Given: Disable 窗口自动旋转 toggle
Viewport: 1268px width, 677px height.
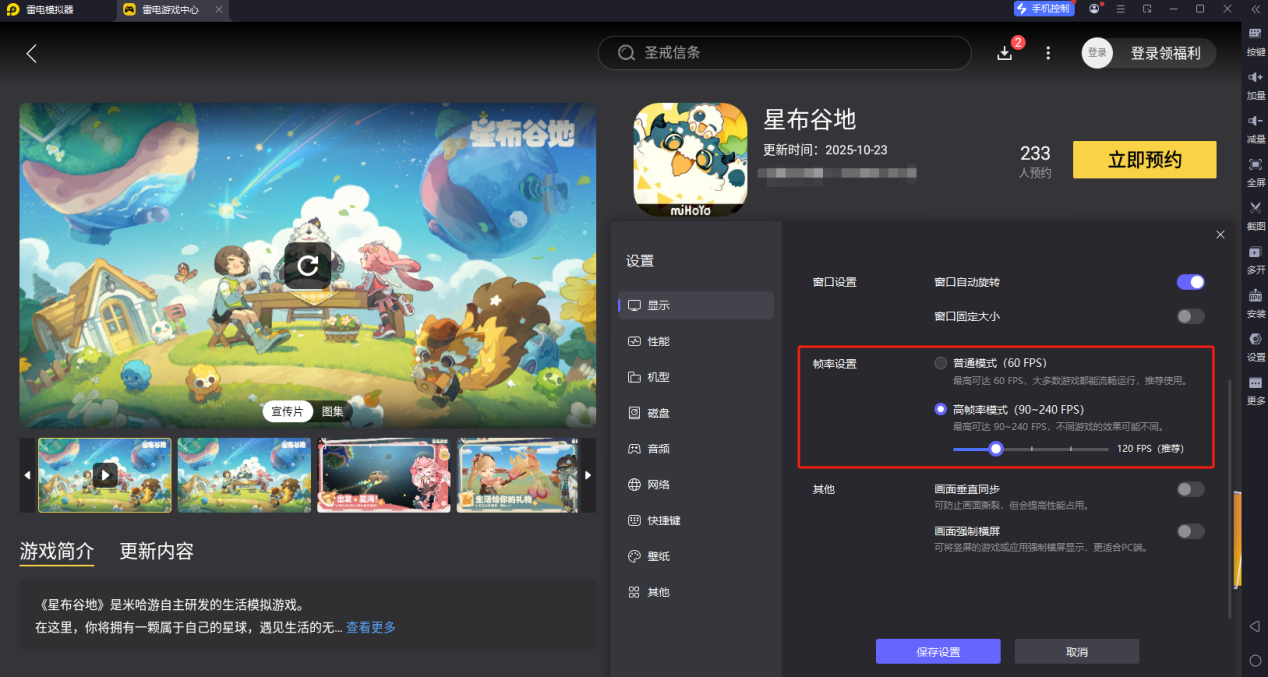Looking at the screenshot, I should 1190,282.
